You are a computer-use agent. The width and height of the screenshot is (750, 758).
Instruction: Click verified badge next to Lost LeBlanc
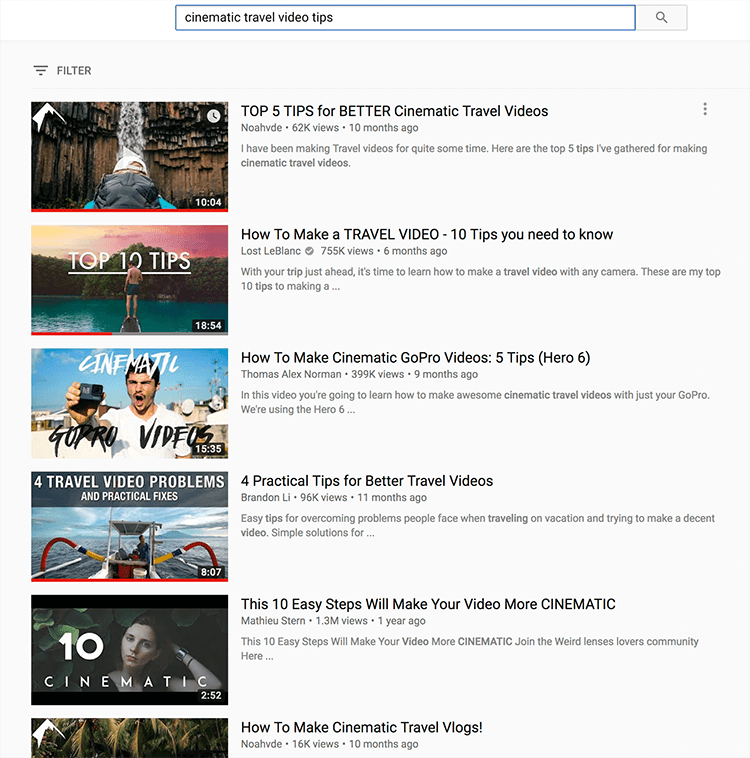coord(309,251)
